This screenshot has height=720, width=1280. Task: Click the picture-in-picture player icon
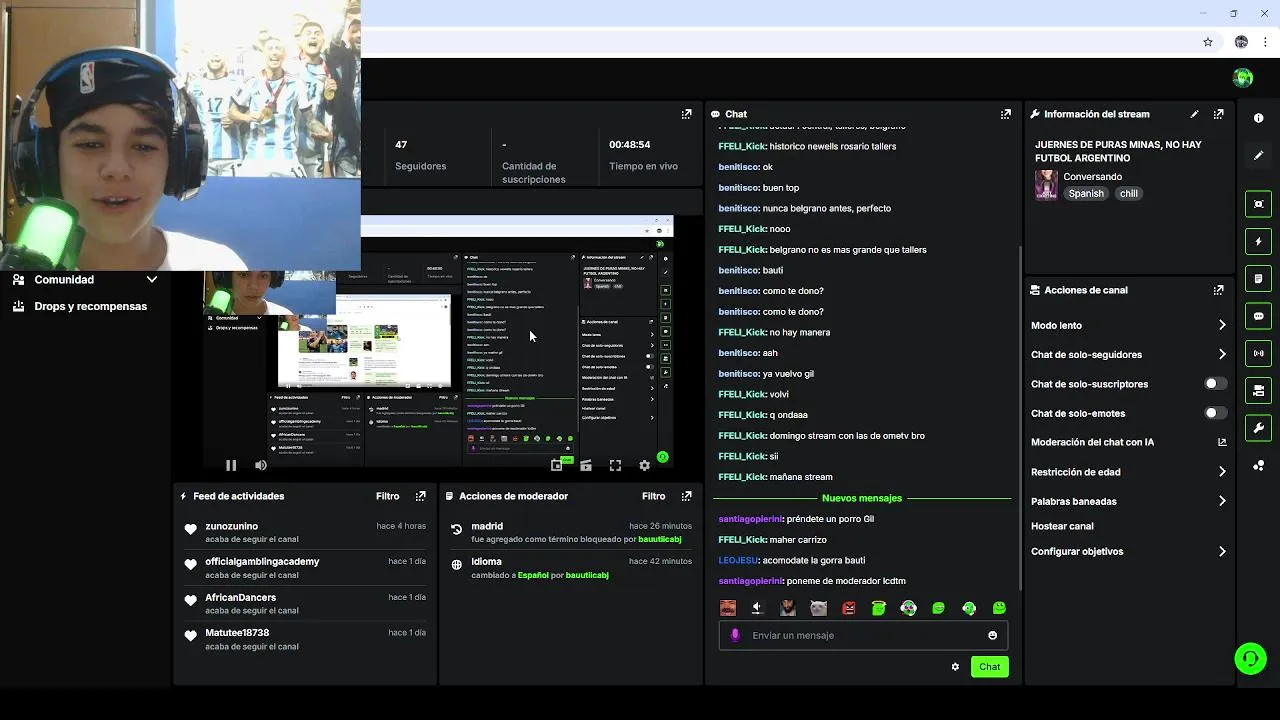[556, 465]
